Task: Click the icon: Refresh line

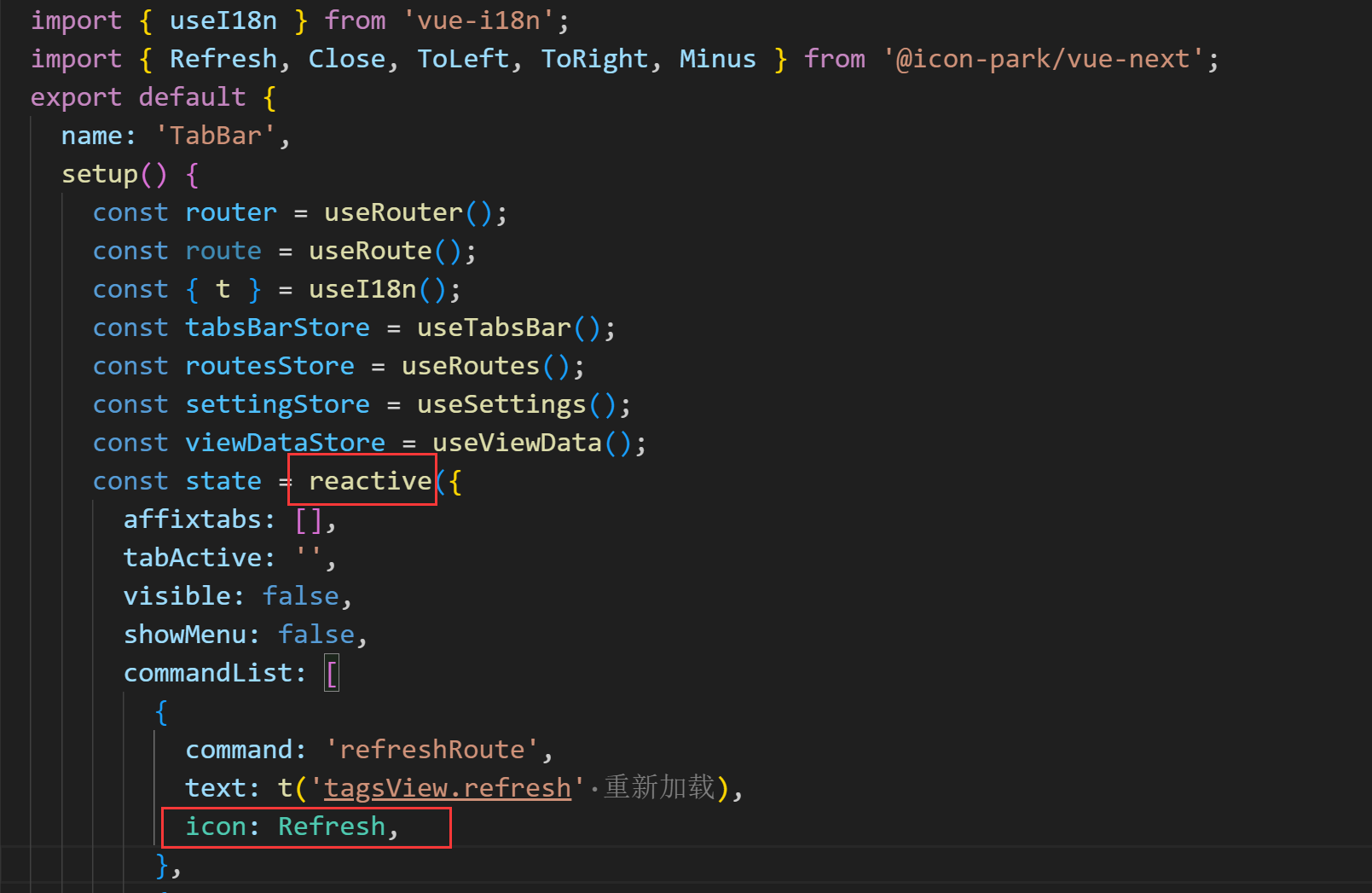Action: tap(292, 826)
